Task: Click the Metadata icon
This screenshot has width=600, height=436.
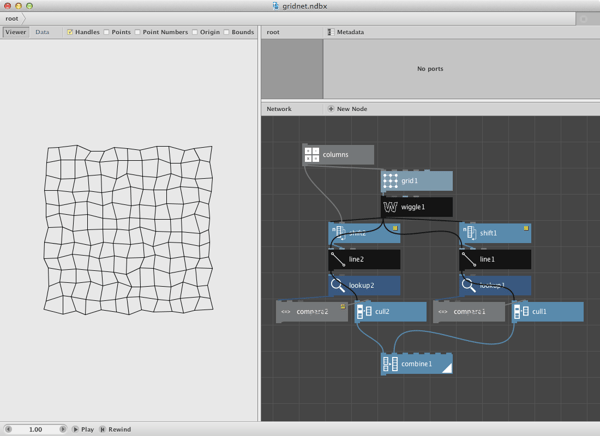Action: click(331, 32)
